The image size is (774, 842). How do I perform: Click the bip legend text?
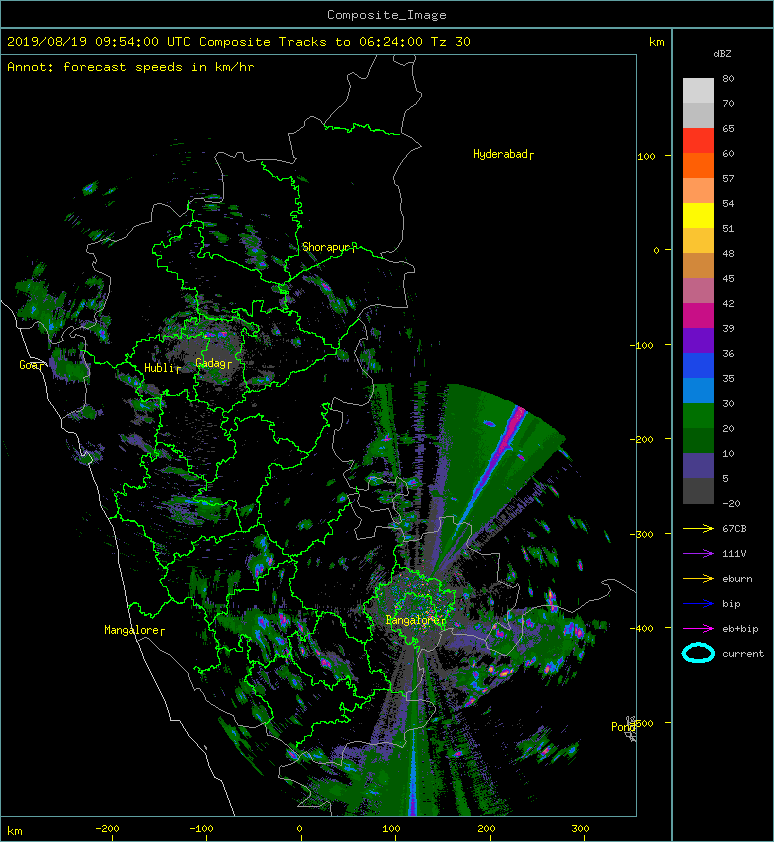[x=732, y=604]
